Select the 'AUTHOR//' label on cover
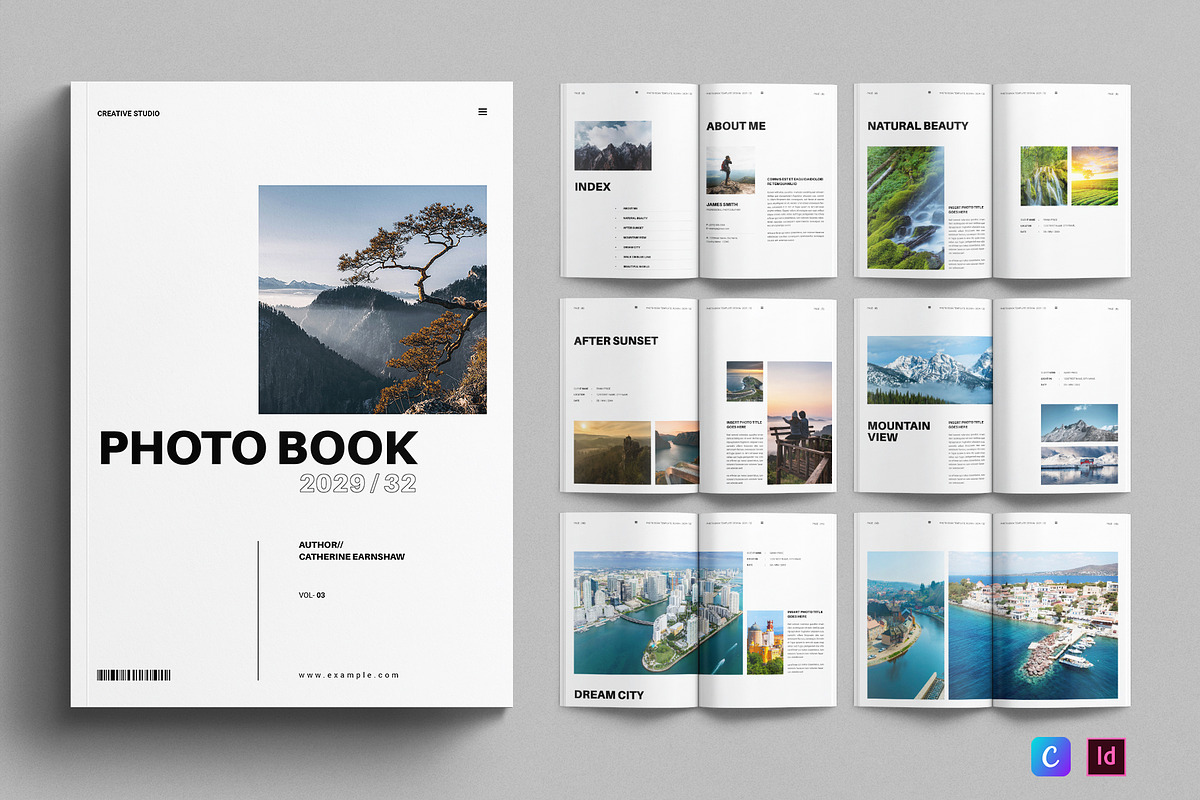The height and width of the screenshot is (800, 1200). (x=319, y=545)
